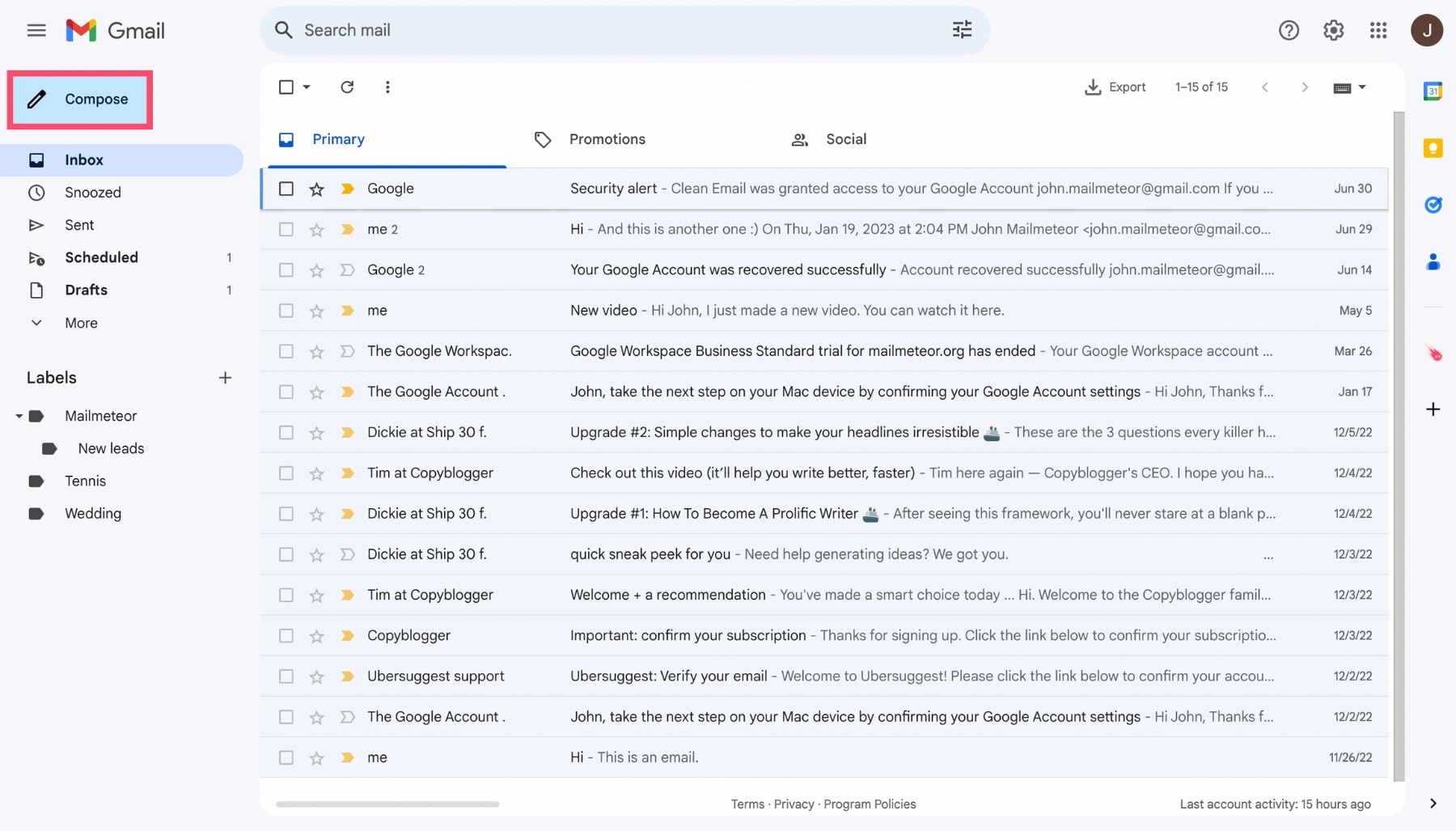
Task: Open the Support help icon
Action: (1289, 31)
